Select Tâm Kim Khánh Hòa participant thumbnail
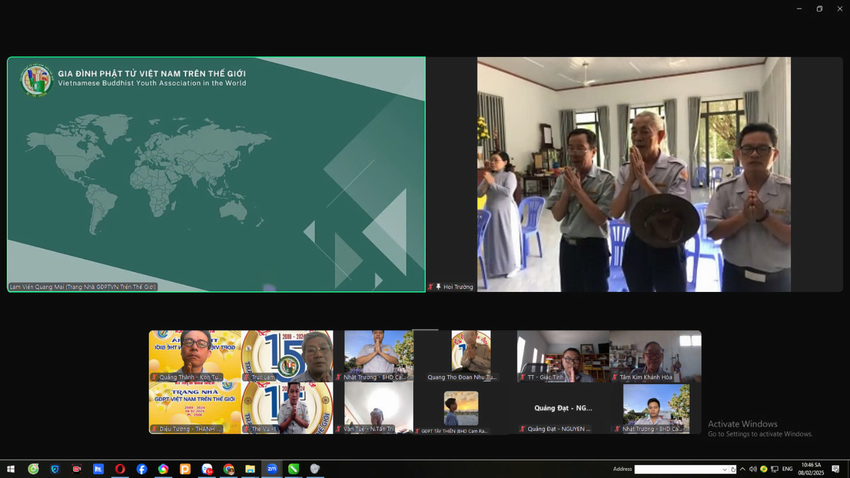 click(655, 356)
